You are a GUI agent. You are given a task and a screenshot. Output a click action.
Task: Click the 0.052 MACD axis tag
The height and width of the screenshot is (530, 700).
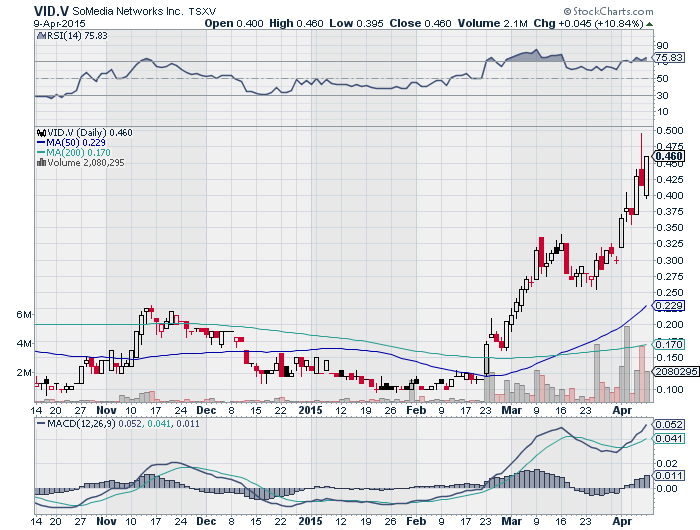(x=669, y=425)
